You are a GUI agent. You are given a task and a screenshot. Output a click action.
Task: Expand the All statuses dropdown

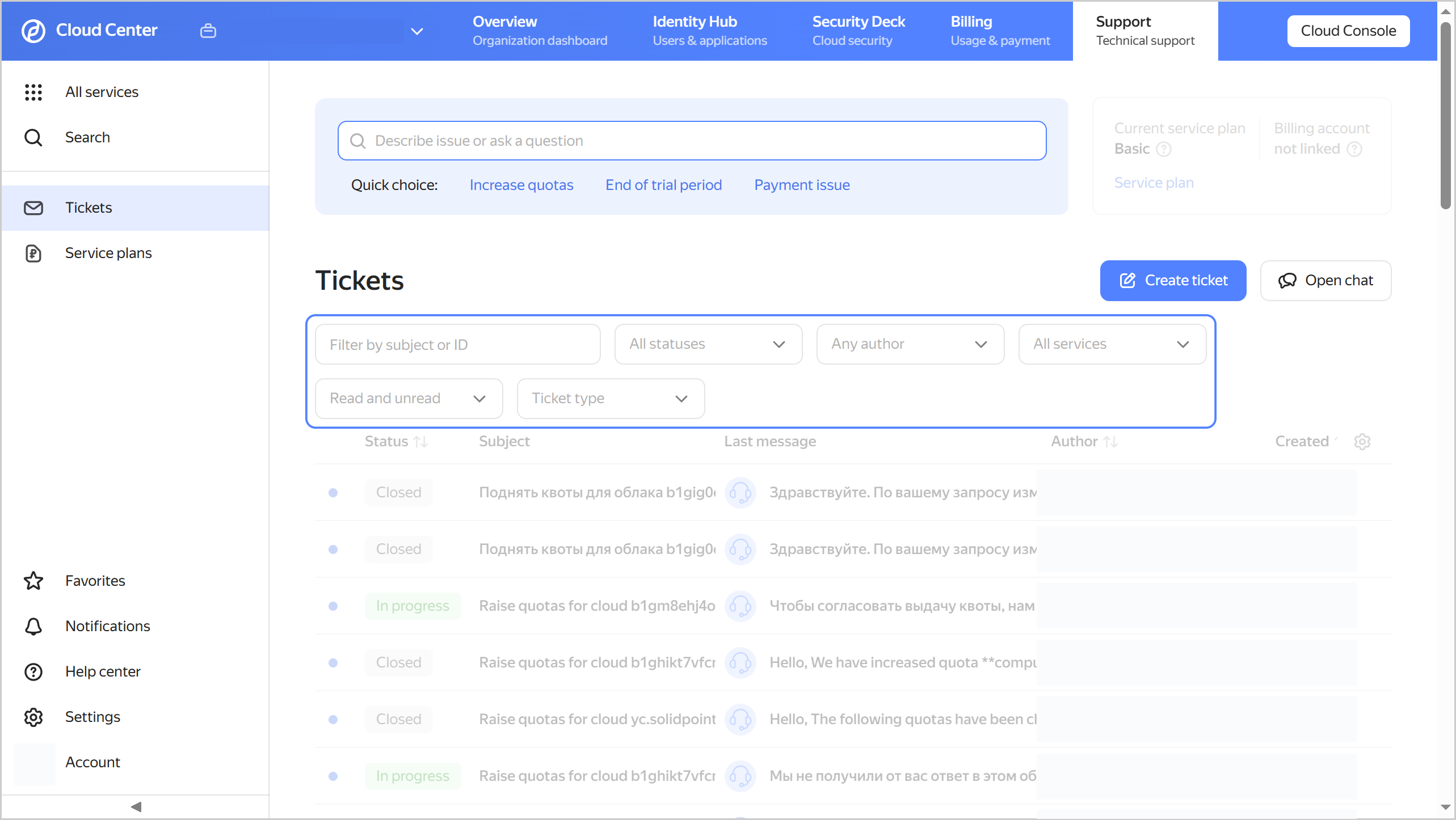(x=708, y=344)
